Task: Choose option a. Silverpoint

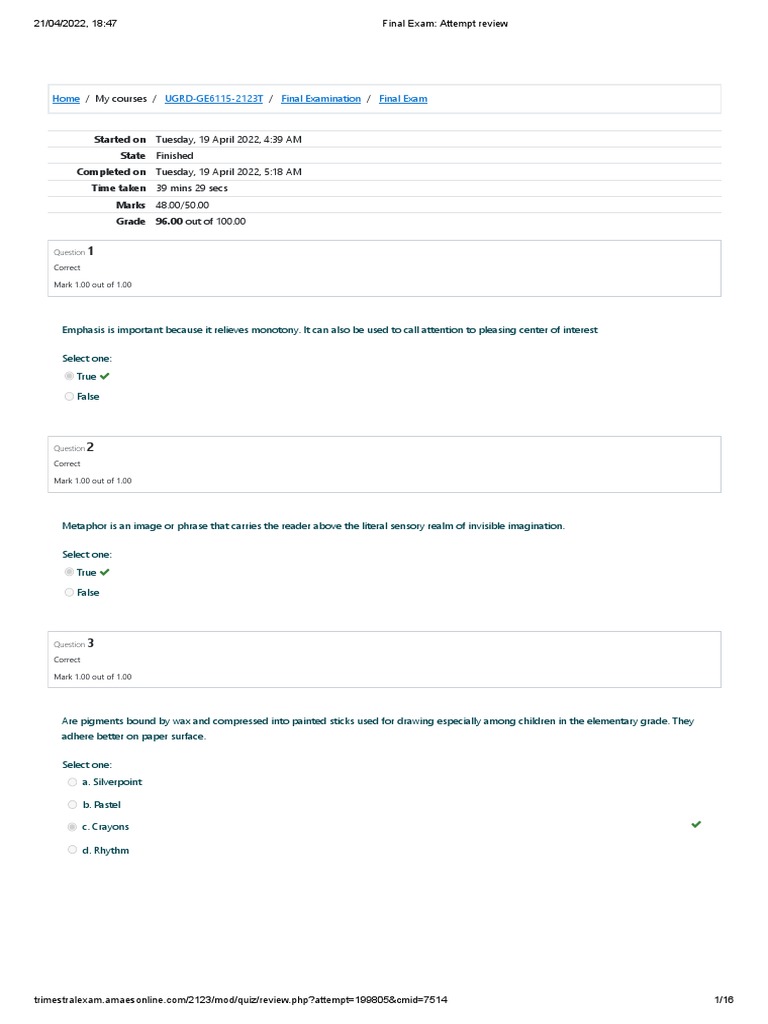Action: click(72, 782)
